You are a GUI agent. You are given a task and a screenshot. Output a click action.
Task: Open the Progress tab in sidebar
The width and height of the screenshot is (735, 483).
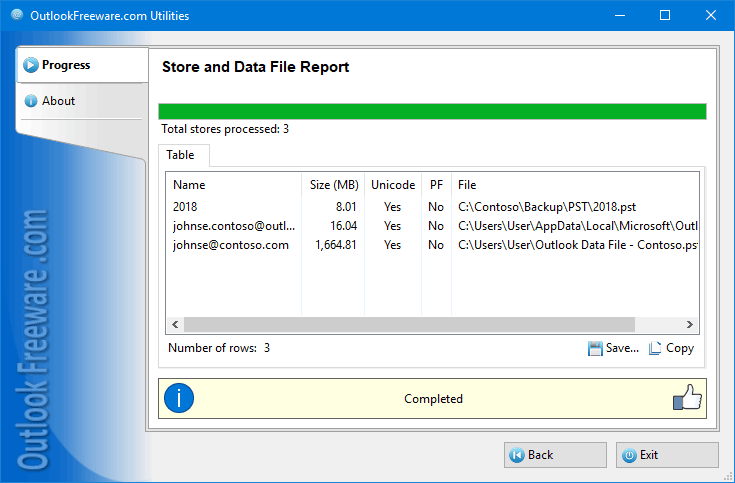pos(82,65)
